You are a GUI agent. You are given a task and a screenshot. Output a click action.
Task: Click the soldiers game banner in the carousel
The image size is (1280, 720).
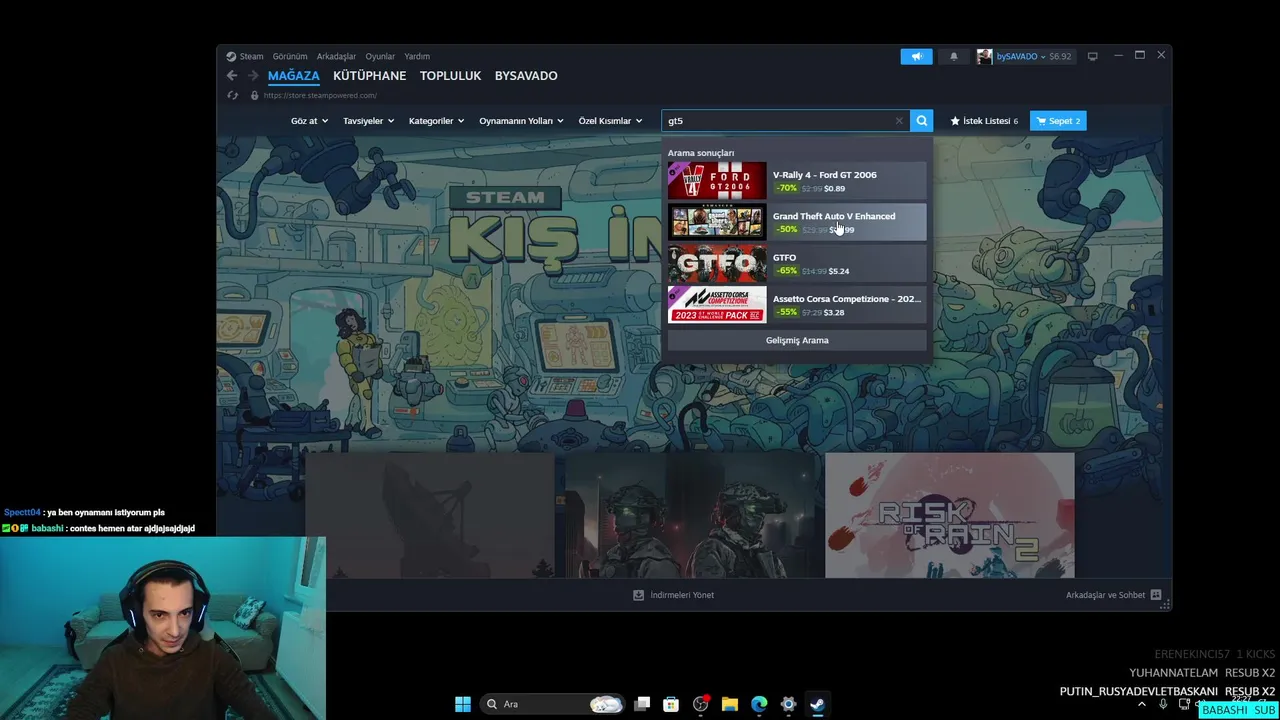(x=690, y=515)
